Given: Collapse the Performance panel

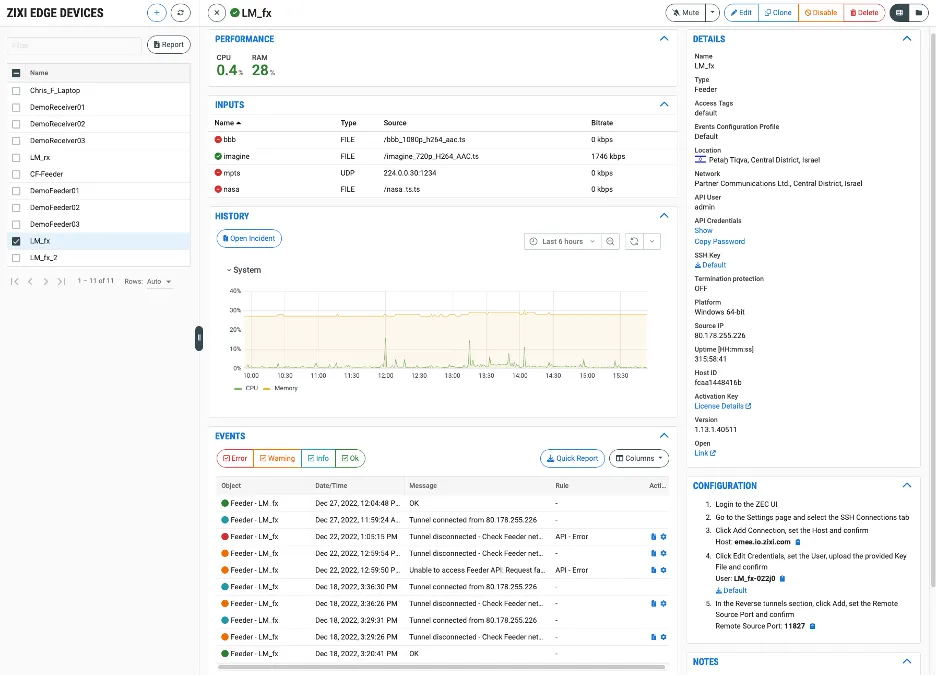Looking at the screenshot, I should pyautogui.click(x=664, y=39).
